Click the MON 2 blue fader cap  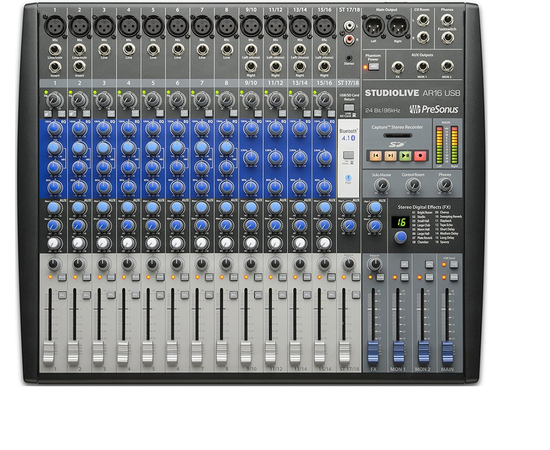click(423, 352)
